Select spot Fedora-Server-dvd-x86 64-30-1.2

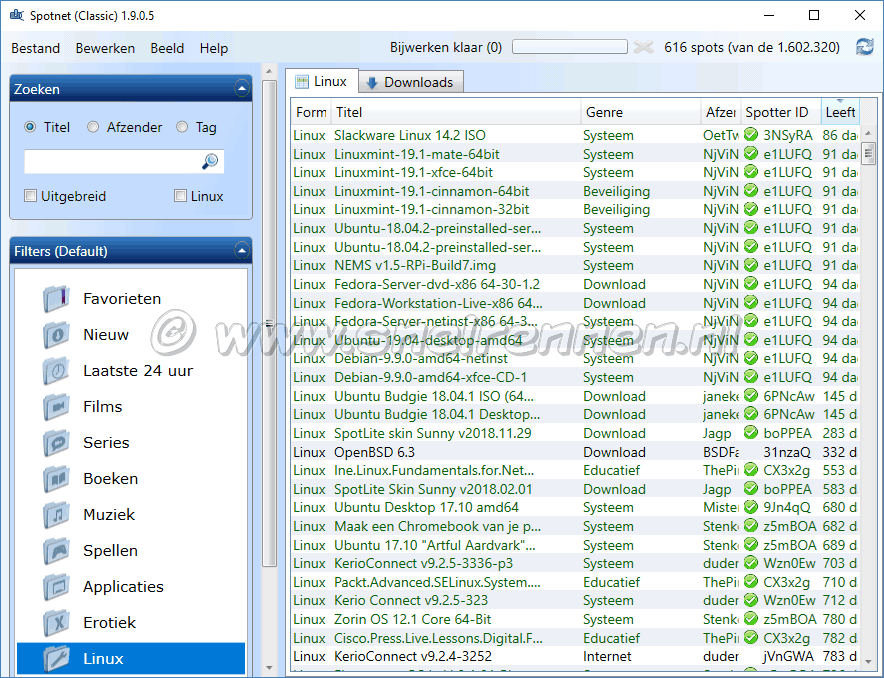point(575,284)
